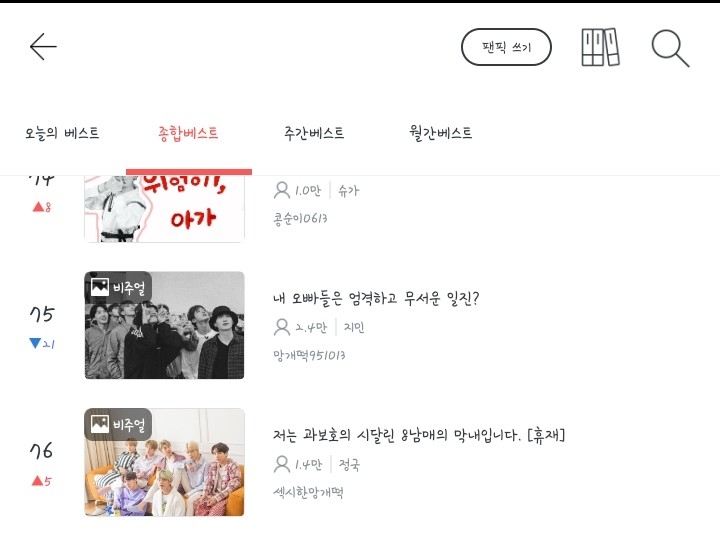
Task: Click author name 콩순이0613
Action: point(300,219)
